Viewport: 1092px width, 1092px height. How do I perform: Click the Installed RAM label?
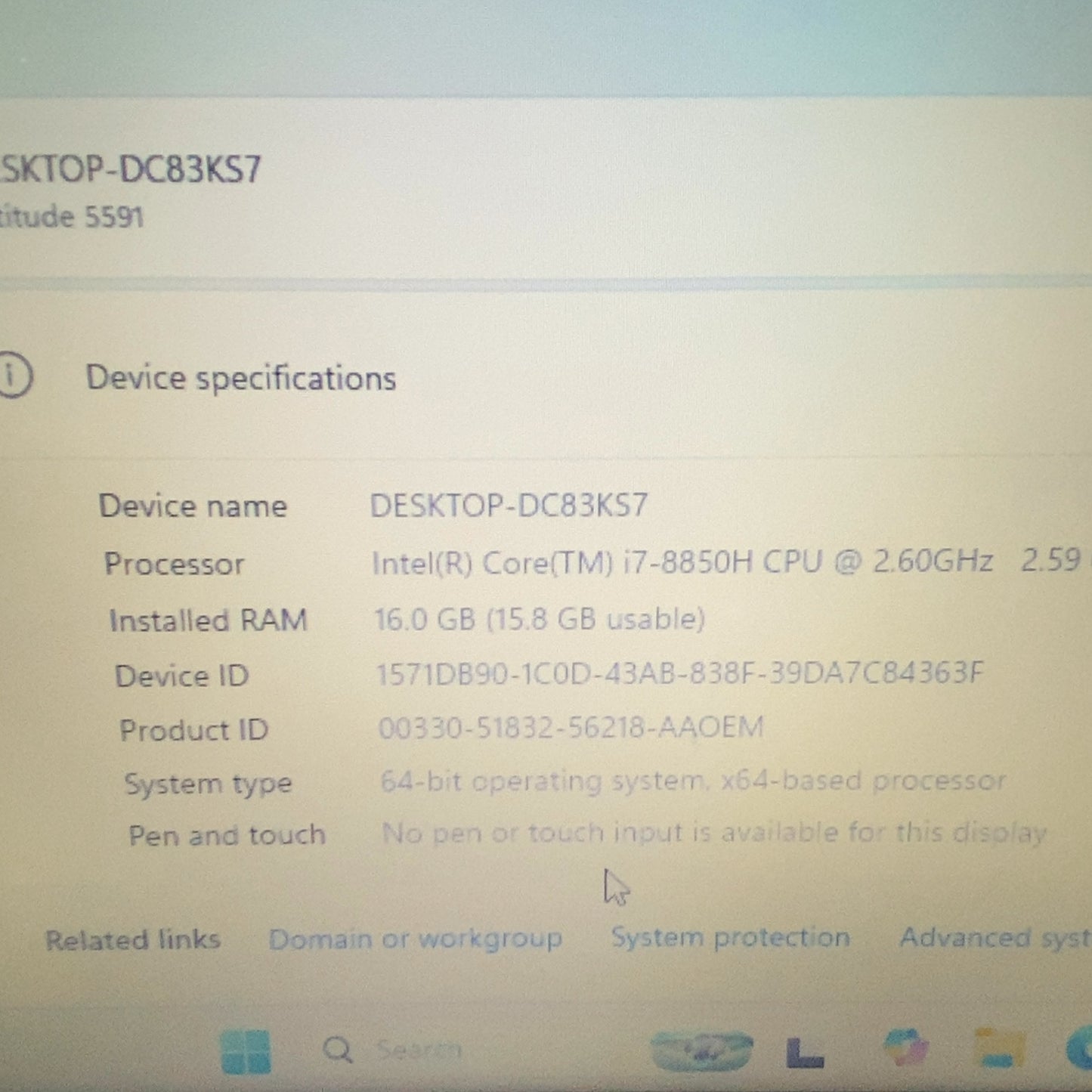pos(209,620)
